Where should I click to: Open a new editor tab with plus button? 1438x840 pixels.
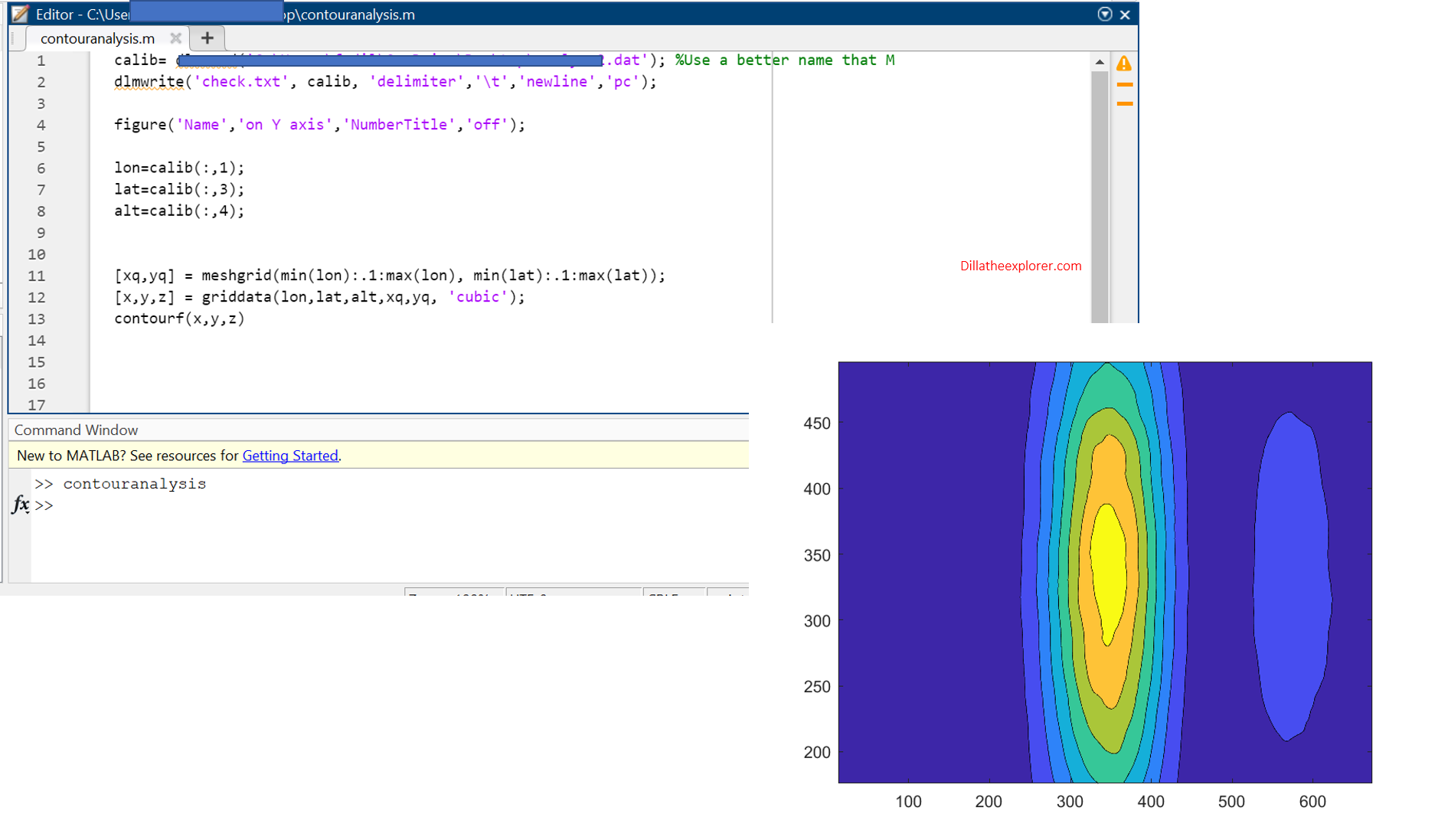coord(207,38)
